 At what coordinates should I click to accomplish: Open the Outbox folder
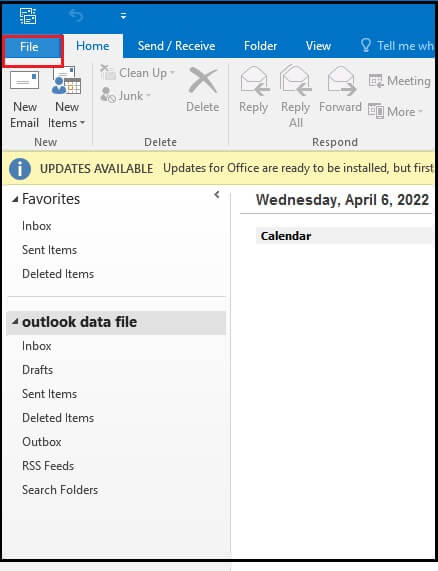(42, 442)
